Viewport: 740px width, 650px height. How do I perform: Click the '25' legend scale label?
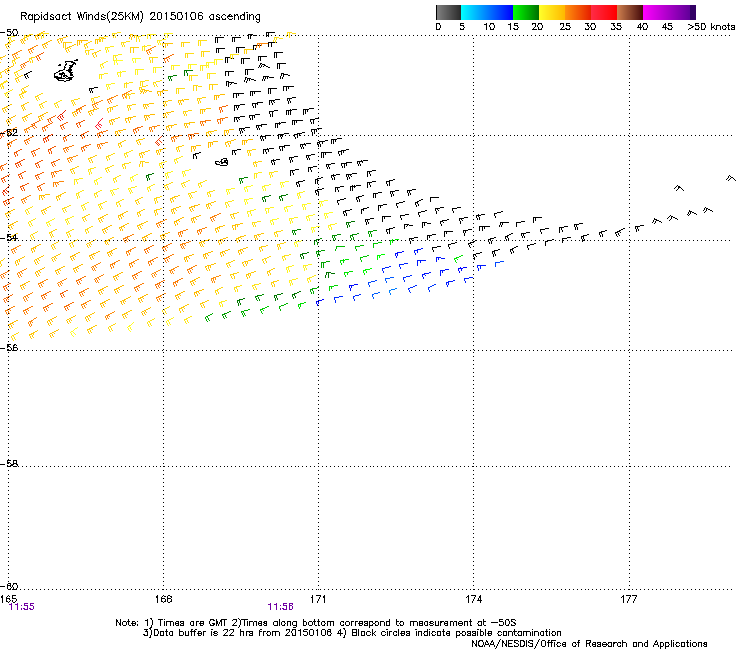click(565, 27)
